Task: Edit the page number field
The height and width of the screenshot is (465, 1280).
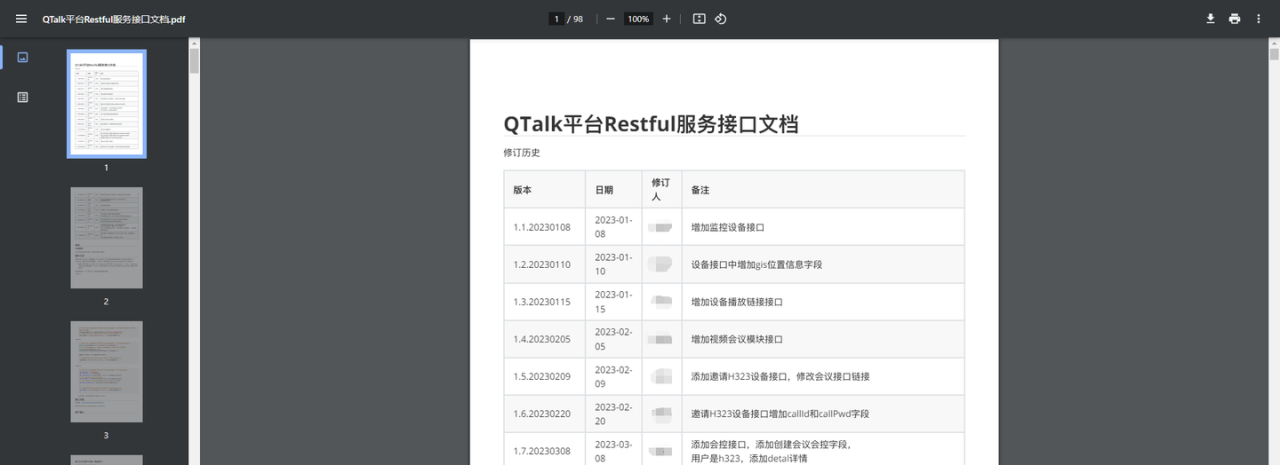Action: tap(556, 19)
